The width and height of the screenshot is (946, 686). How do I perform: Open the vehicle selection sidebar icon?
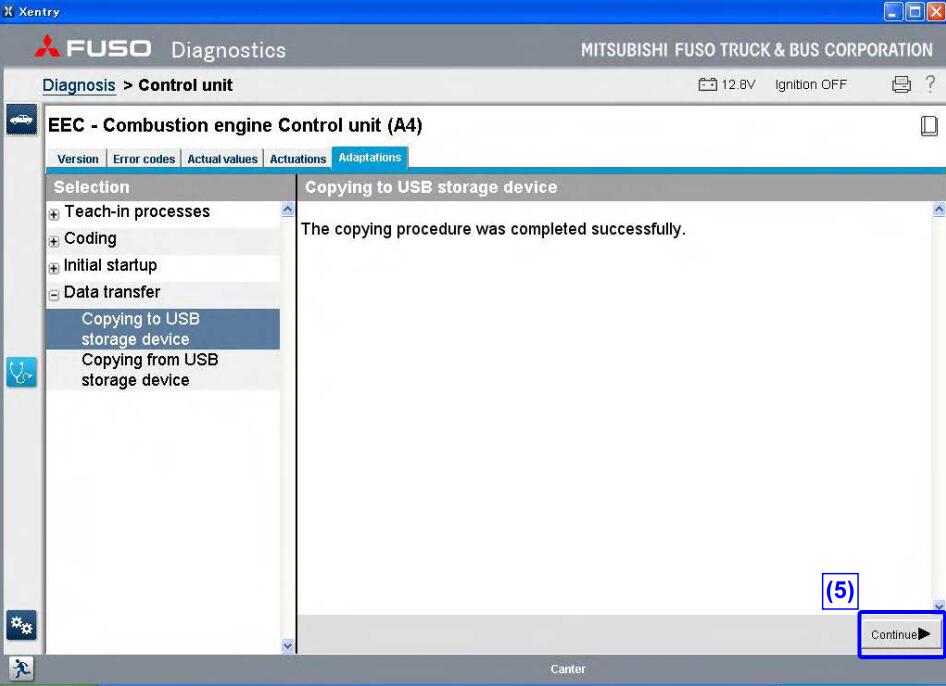(x=22, y=119)
